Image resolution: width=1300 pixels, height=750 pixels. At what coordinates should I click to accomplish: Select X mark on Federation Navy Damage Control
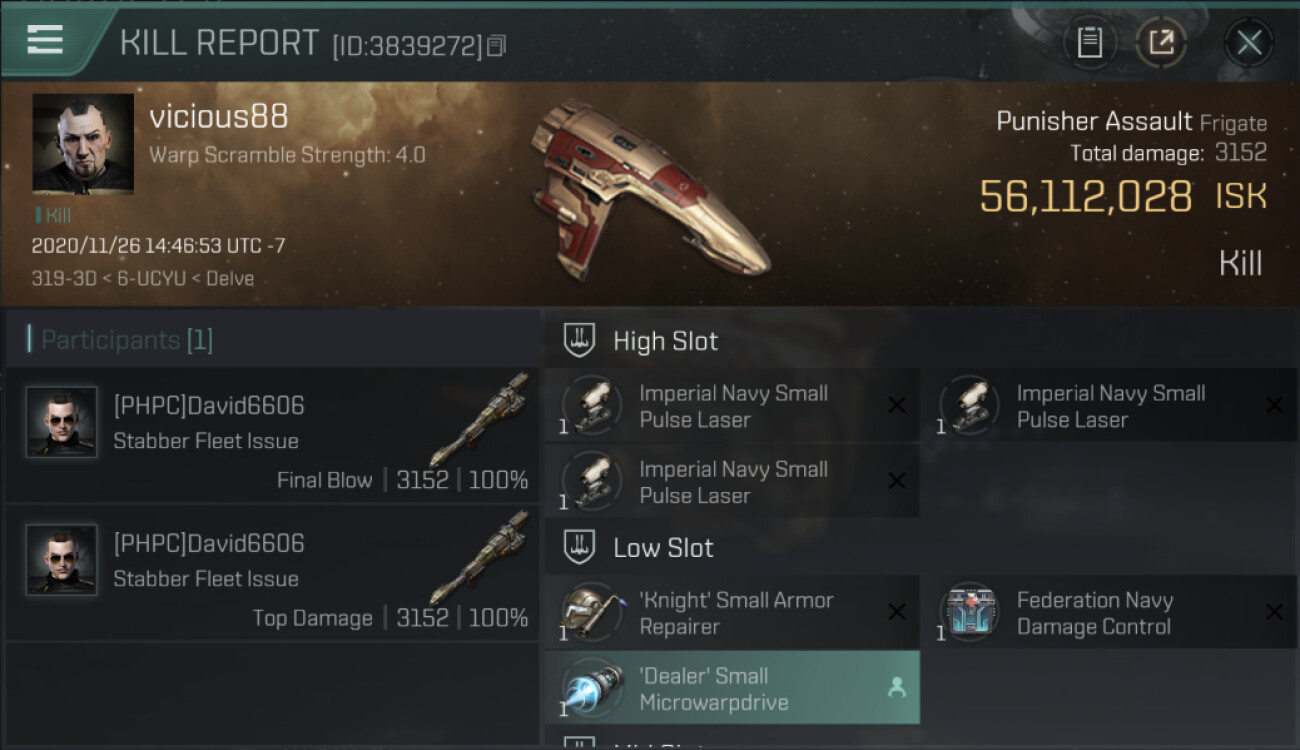coord(1274,612)
